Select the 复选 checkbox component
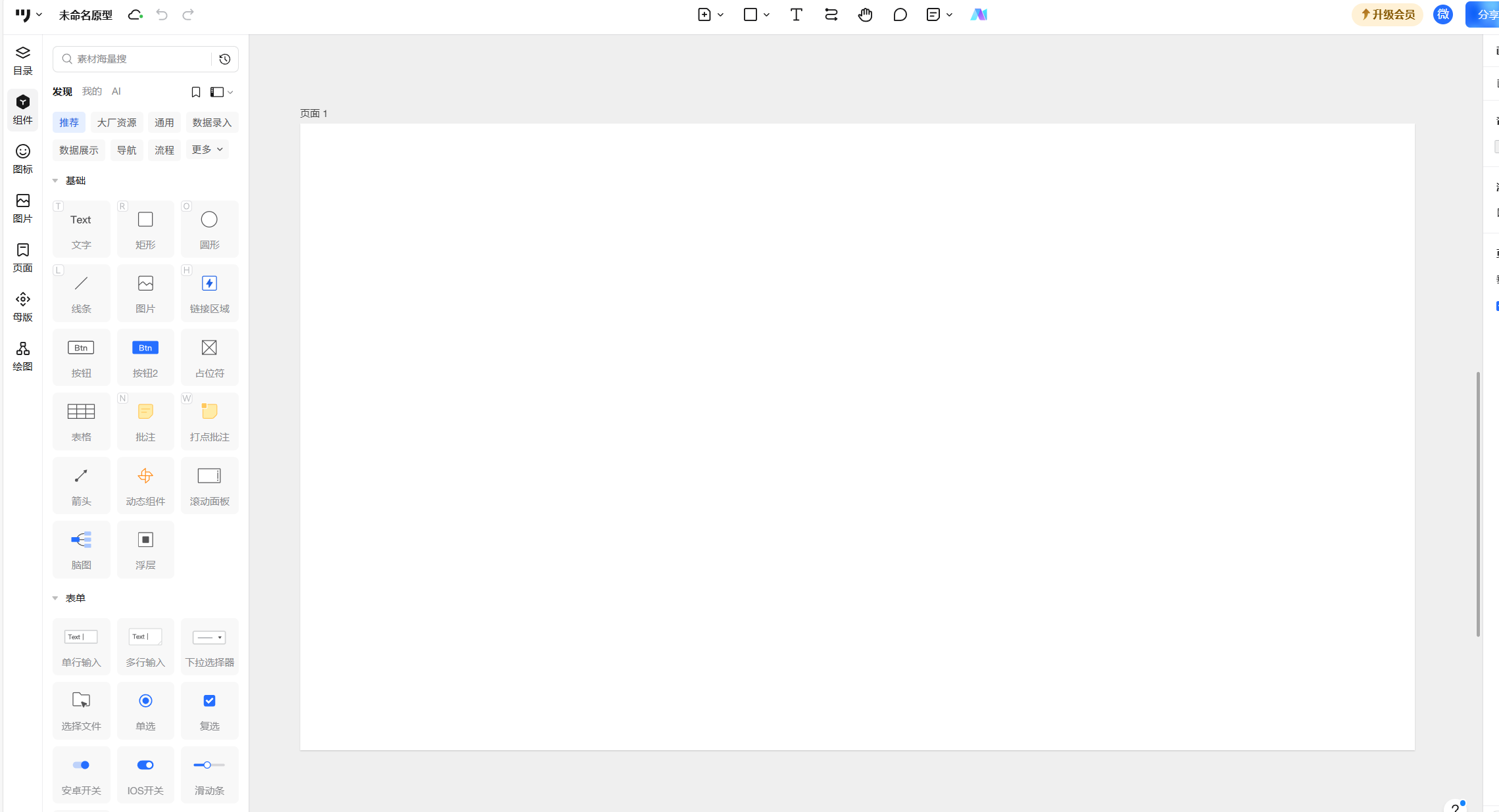Image resolution: width=1499 pixels, height=812 pixels. 209,710
